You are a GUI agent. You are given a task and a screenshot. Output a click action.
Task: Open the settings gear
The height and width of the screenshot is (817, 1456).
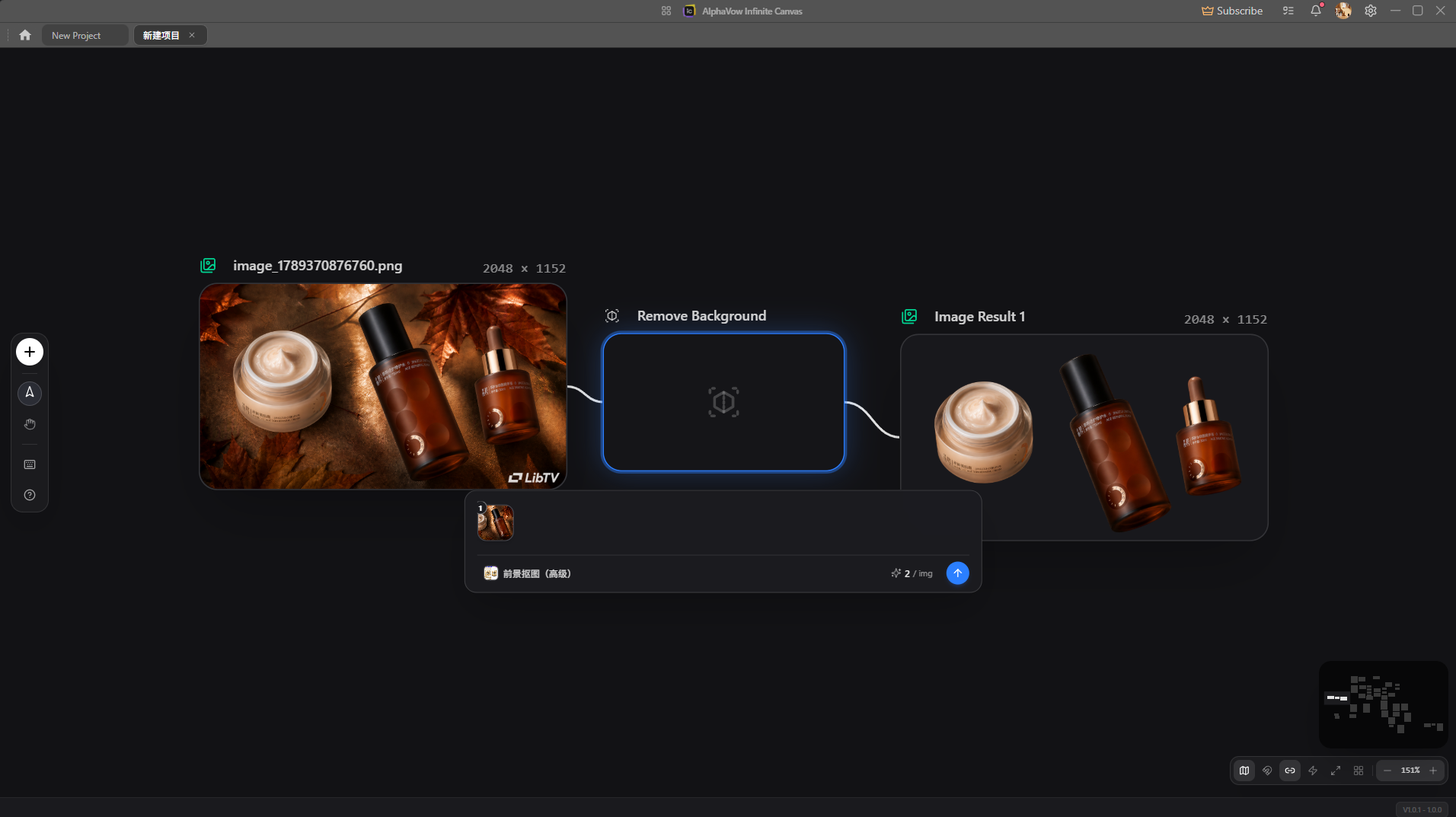coord(1371,11)
